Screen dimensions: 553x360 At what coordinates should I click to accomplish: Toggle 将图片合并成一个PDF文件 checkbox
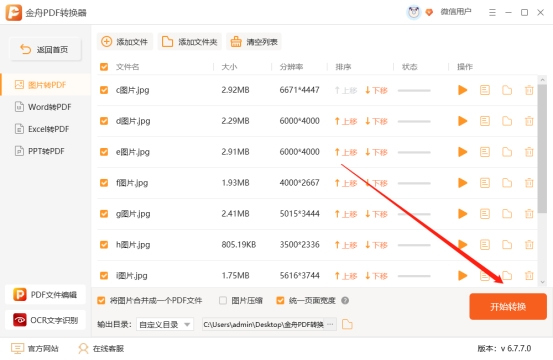coord(101,301)
